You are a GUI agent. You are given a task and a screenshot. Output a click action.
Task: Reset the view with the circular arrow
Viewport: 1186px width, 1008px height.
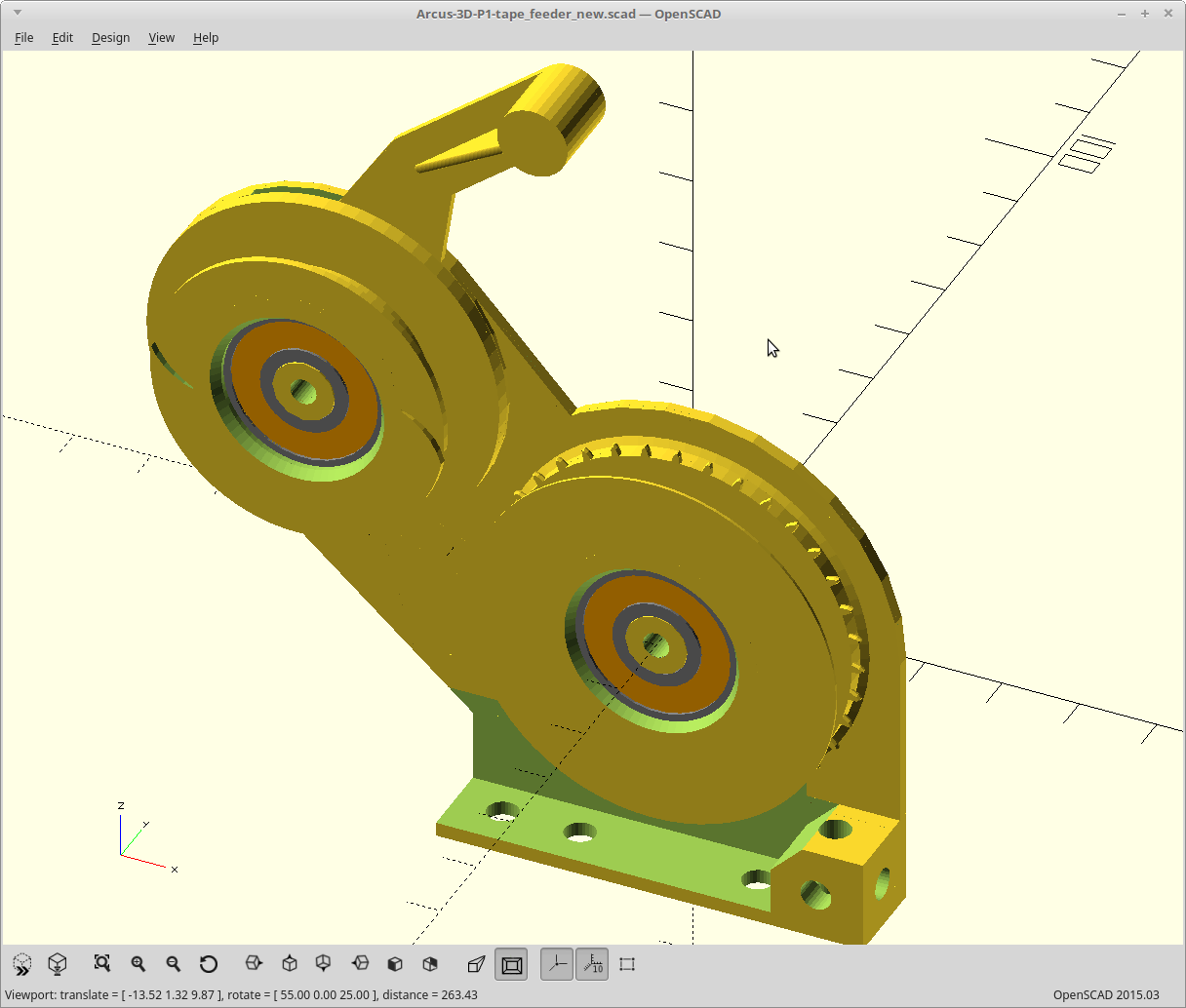[x=209, y=964]
